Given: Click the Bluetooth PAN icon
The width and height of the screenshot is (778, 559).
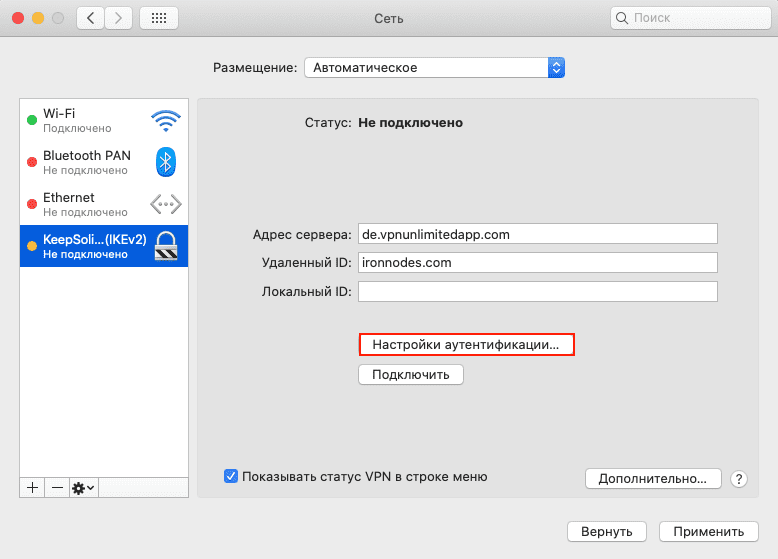Looking at the screenshot, I should pyautogui.click(x=166, y=162).
